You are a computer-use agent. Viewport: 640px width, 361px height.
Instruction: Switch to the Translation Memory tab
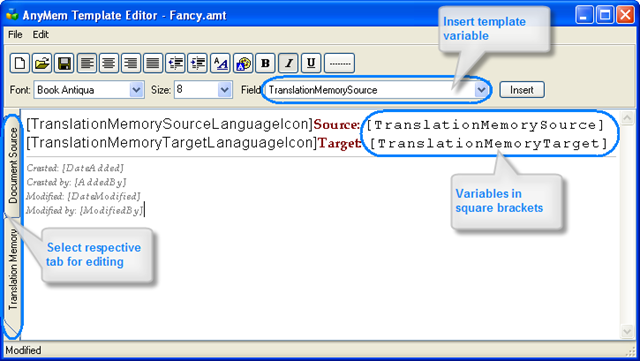(x=13, y=269)
